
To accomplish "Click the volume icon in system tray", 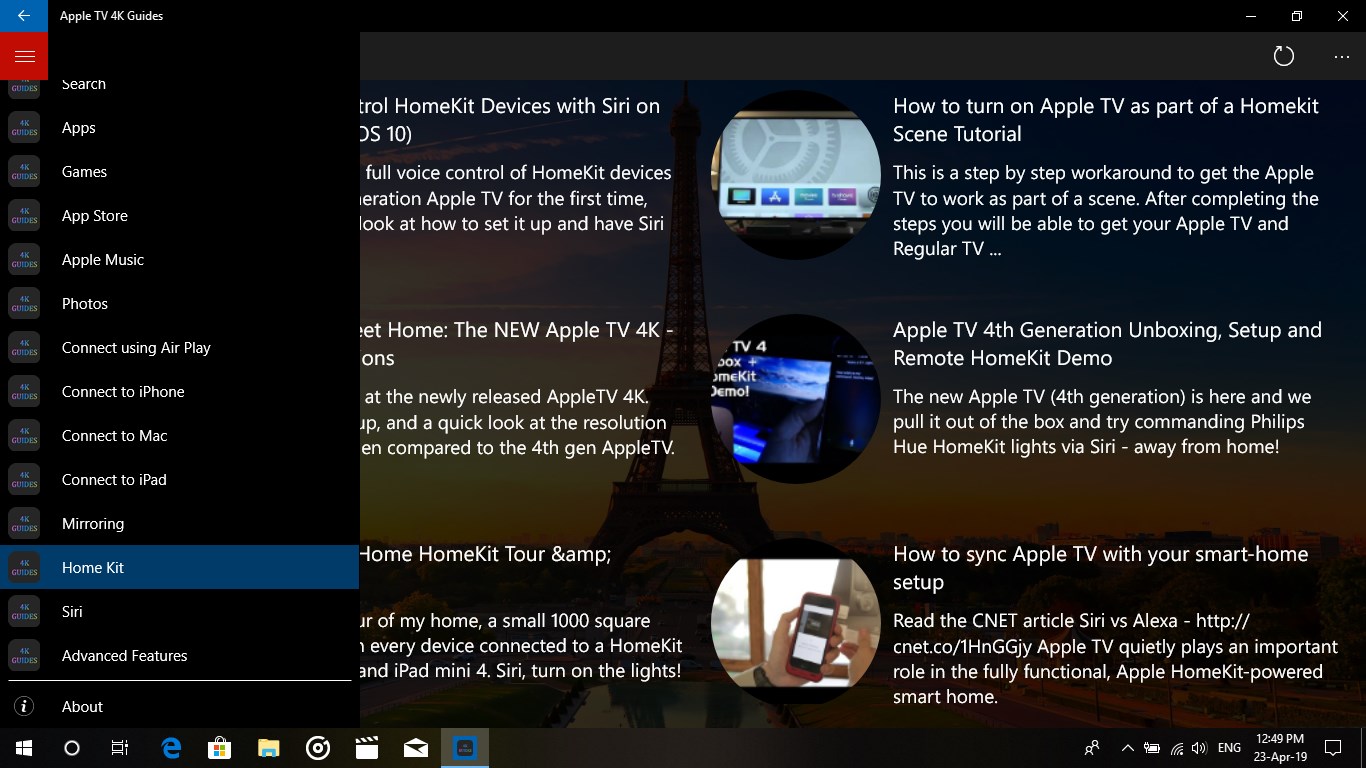I will pos(1199,748).
